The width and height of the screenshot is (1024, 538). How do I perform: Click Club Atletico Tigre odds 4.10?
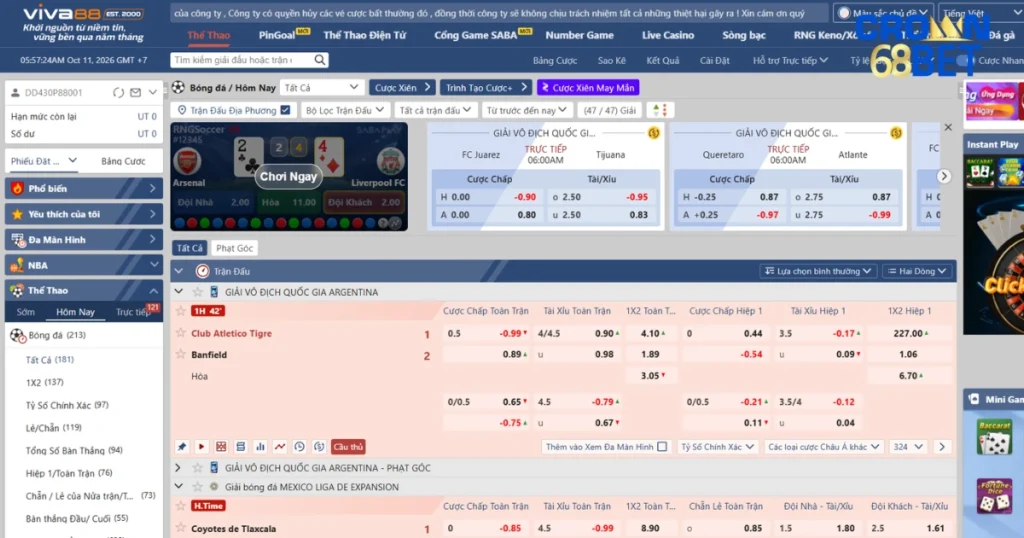point(650,333)
